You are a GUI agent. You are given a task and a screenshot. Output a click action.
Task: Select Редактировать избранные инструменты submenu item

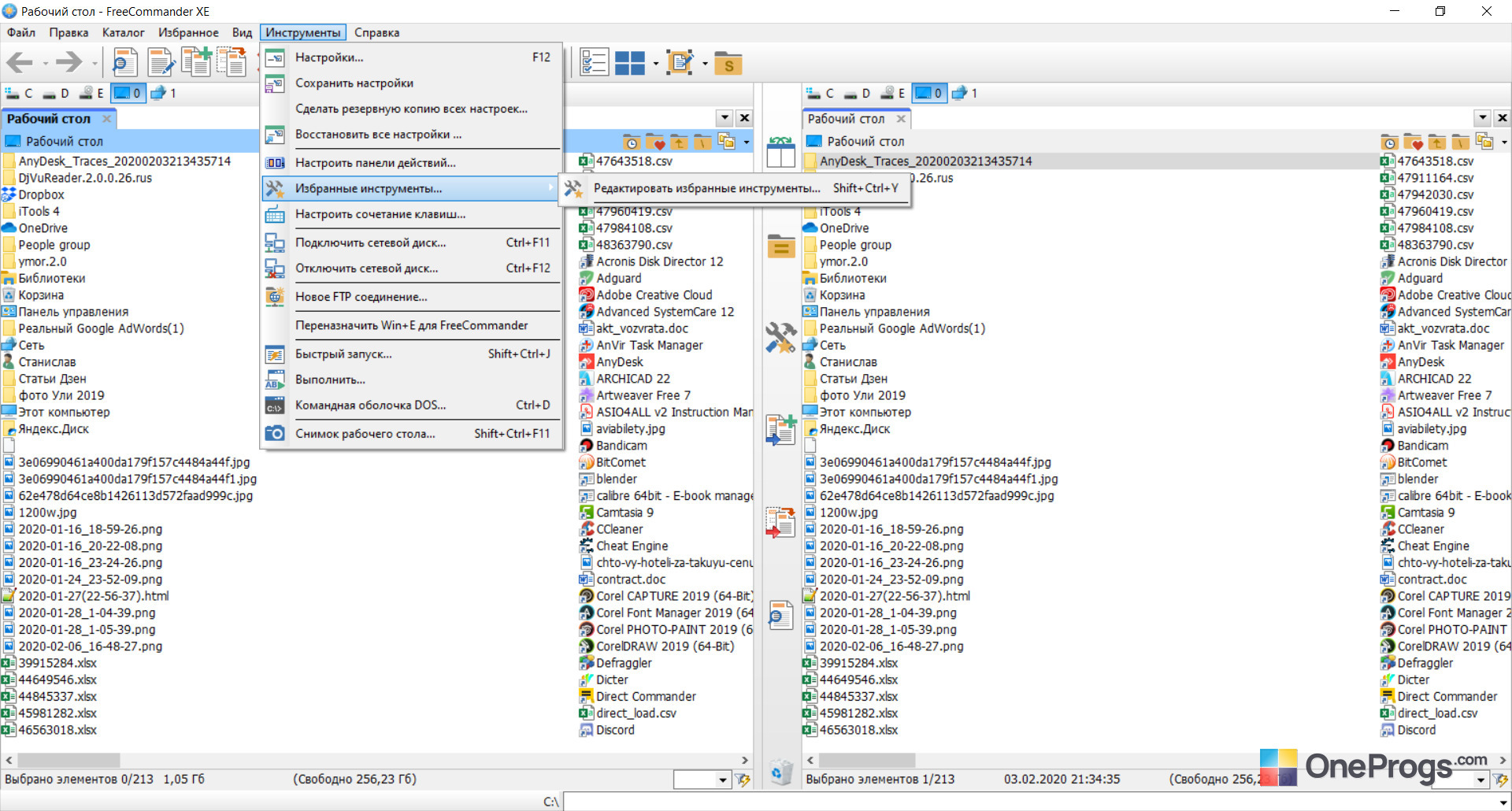pyautogui.click(x=735, y=188)
